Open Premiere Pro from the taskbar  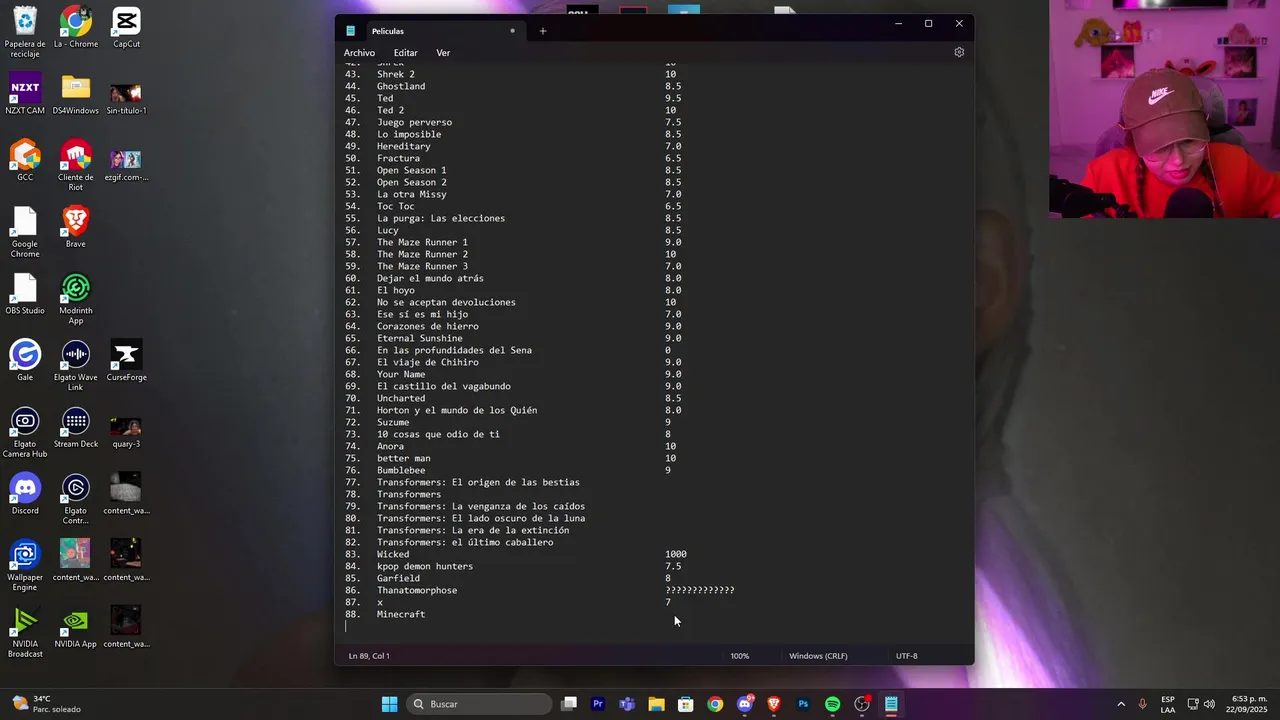click(x=598, y=704)
